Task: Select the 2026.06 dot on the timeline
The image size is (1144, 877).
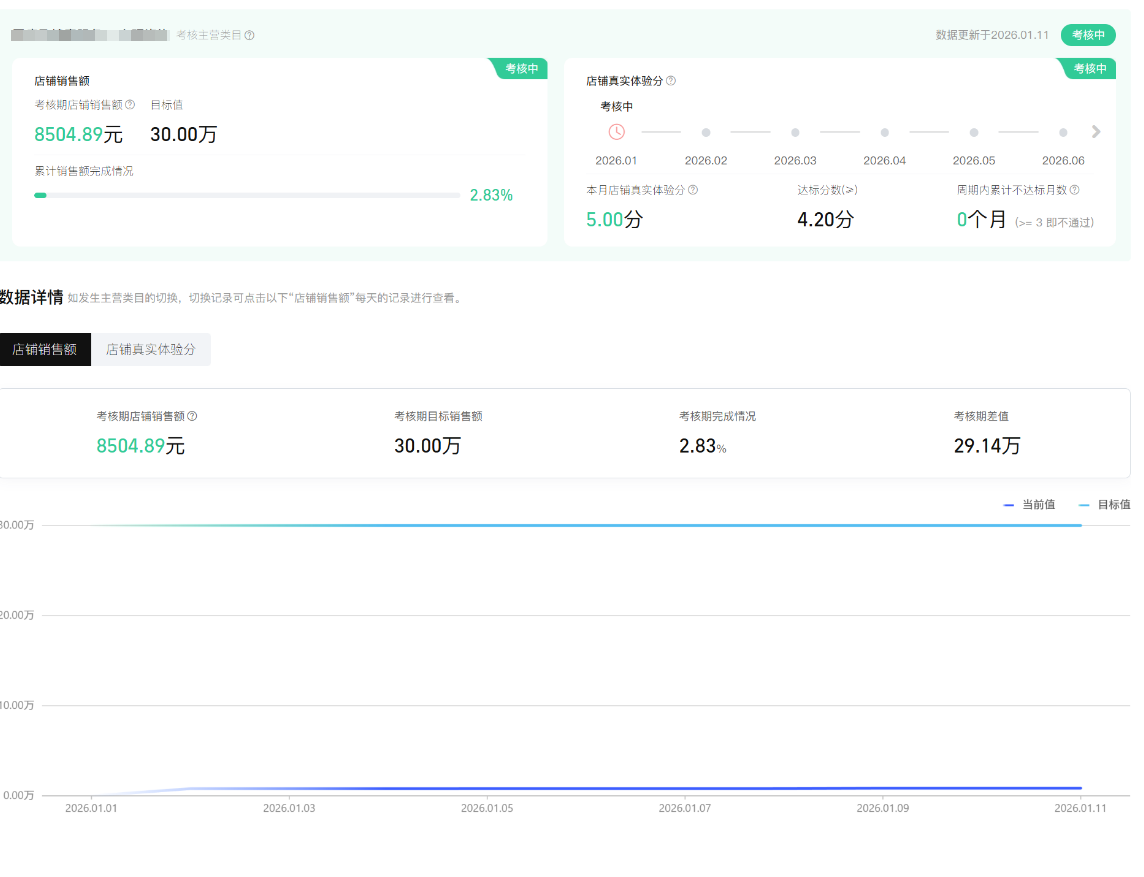Action: point(1063,132)
